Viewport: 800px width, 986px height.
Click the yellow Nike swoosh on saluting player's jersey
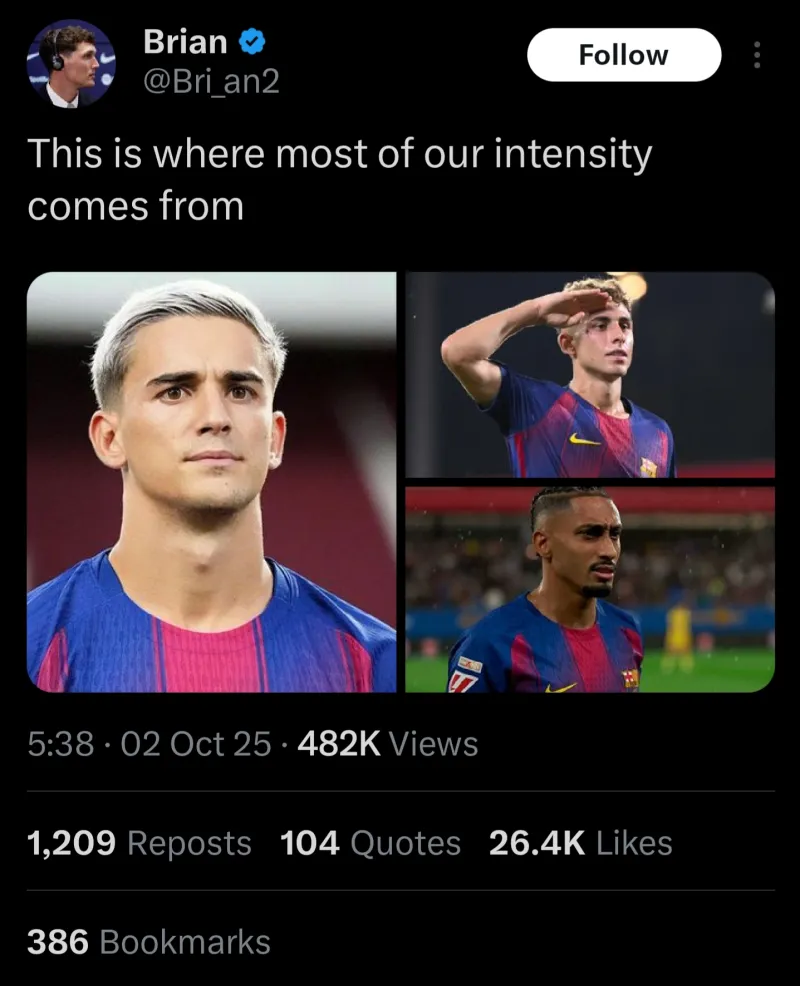(x=584, y=439)
